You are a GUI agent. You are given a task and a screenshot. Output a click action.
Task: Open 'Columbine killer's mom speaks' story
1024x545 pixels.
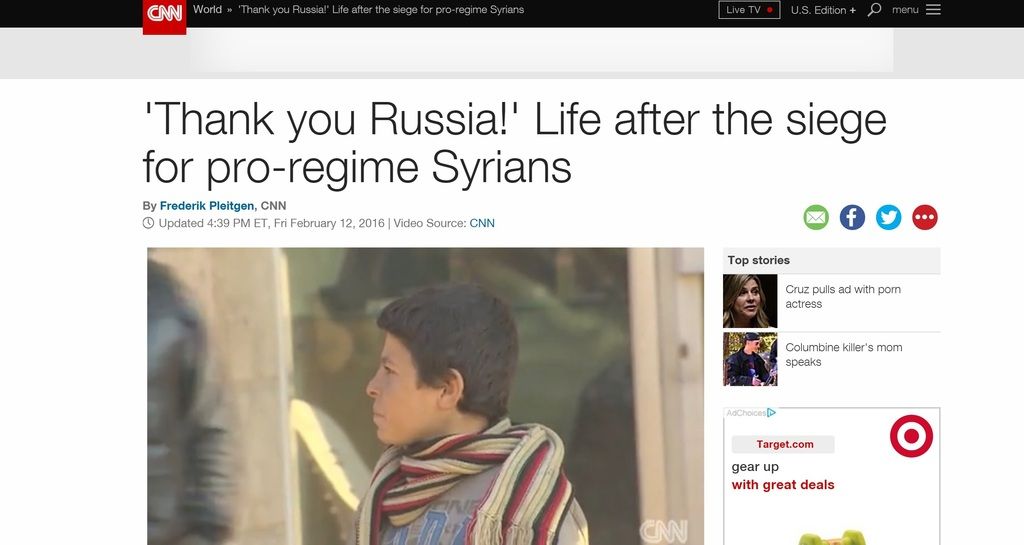click(x=843, y=354)
